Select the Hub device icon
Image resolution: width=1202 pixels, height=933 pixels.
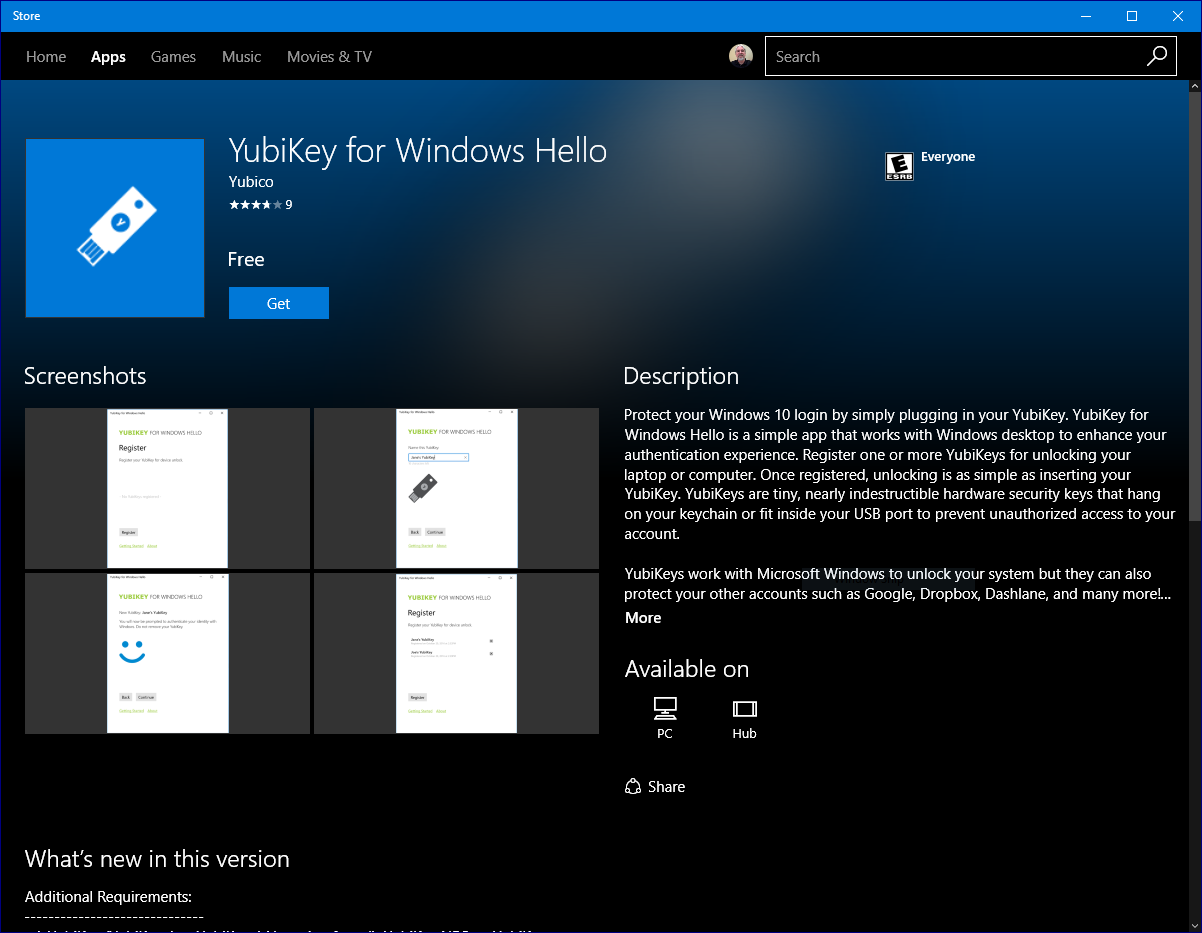click(744, 709)
